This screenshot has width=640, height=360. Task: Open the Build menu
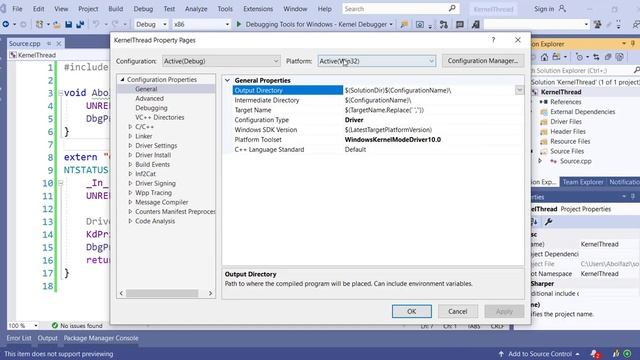(x=116, y=9)
